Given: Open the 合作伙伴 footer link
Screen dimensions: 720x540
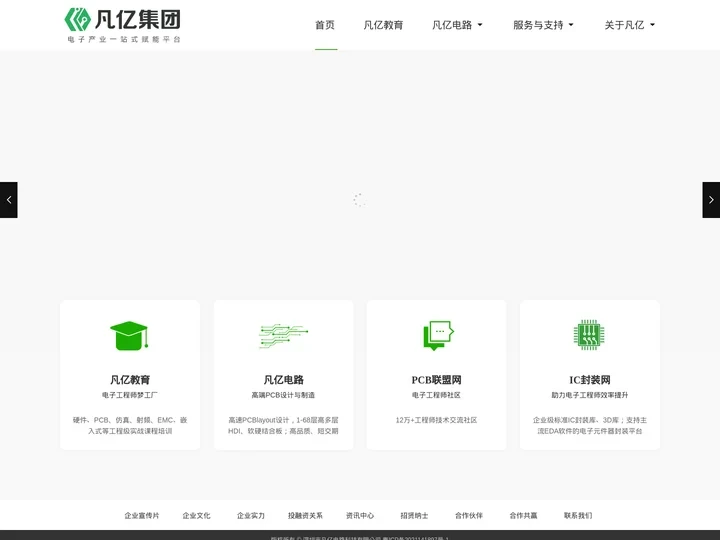Looking at the screenshot, I should pyautogui.click(x=469, y=516).
